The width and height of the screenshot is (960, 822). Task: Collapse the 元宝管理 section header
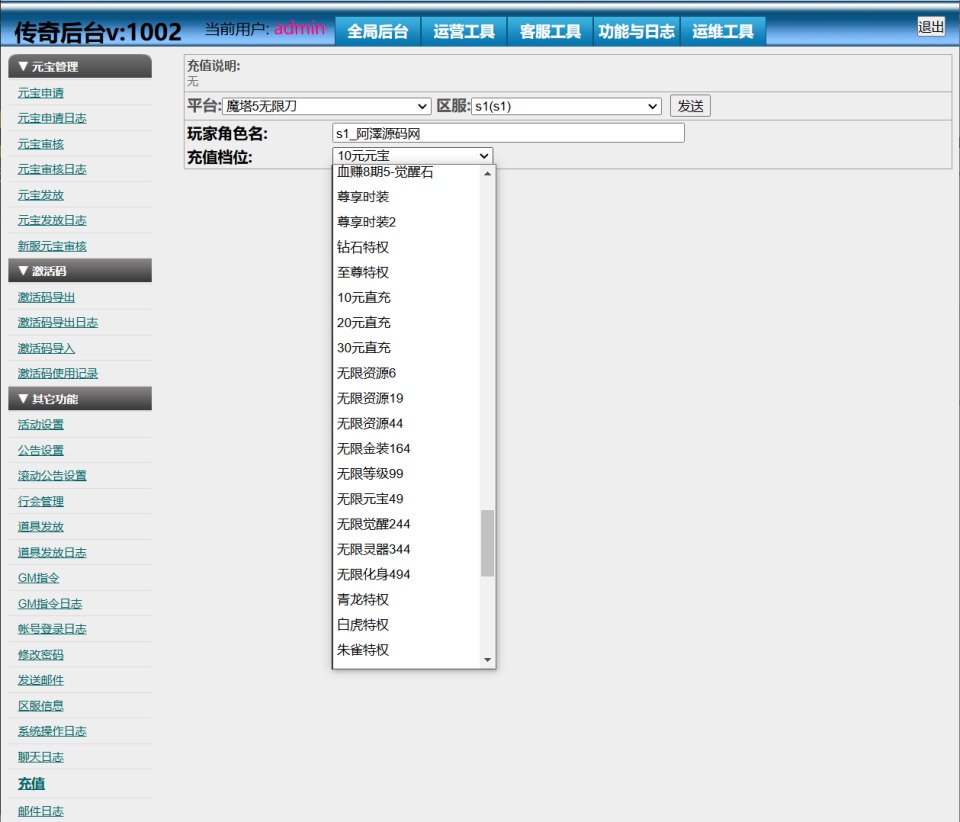80,66
